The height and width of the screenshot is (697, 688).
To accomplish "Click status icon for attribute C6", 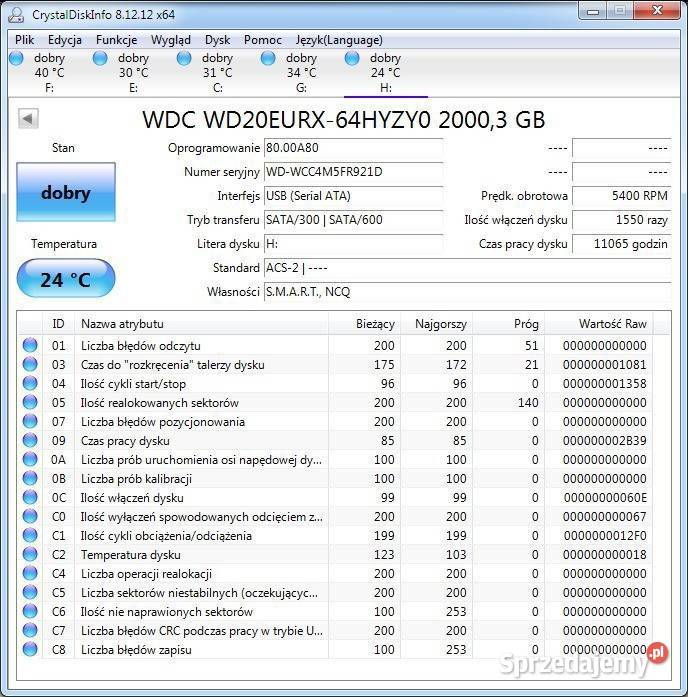I will point(30,612).
